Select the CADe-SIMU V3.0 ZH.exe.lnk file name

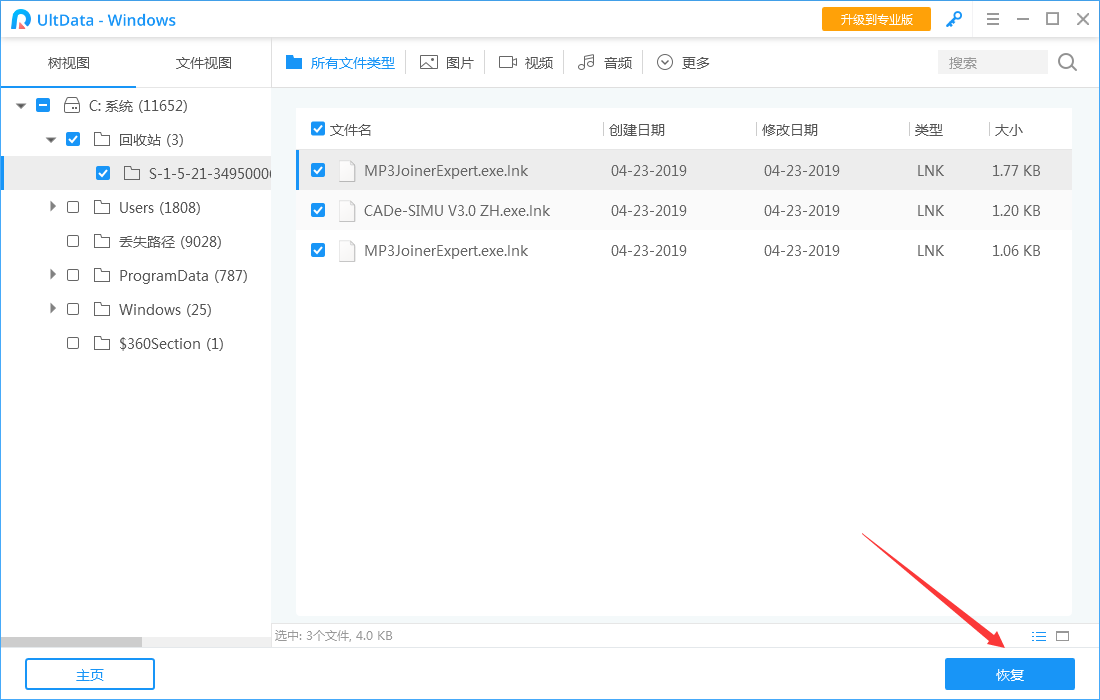[x=457, y=210]
